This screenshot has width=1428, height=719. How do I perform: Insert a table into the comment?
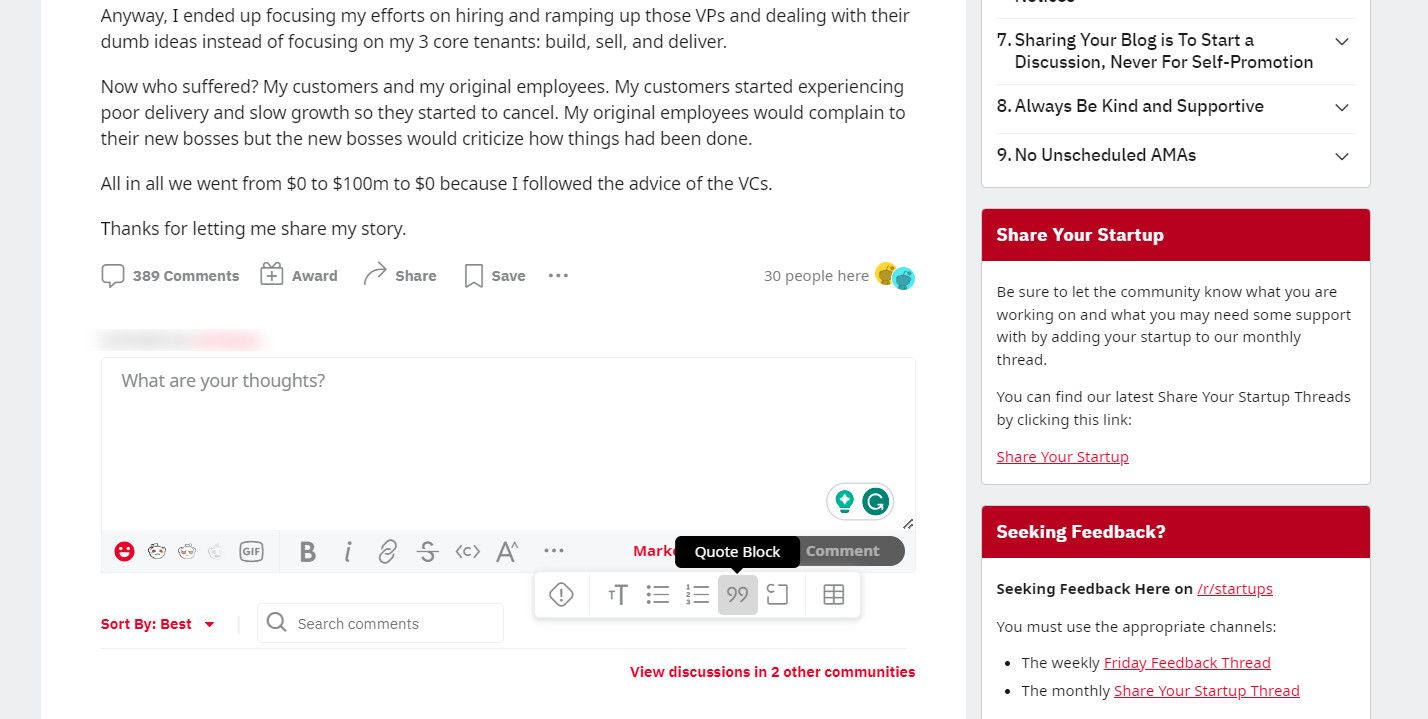833,595
